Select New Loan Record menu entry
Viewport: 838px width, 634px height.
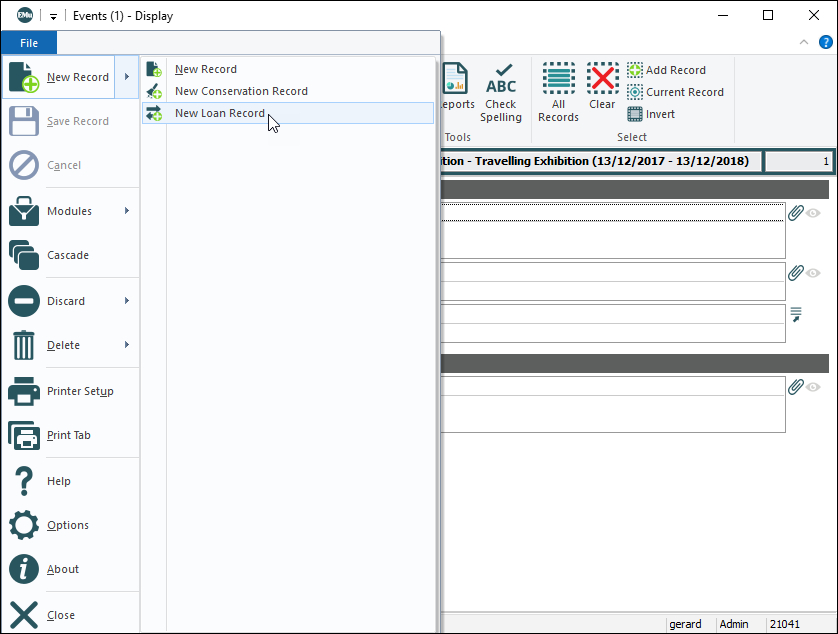[x=220, y=113]
